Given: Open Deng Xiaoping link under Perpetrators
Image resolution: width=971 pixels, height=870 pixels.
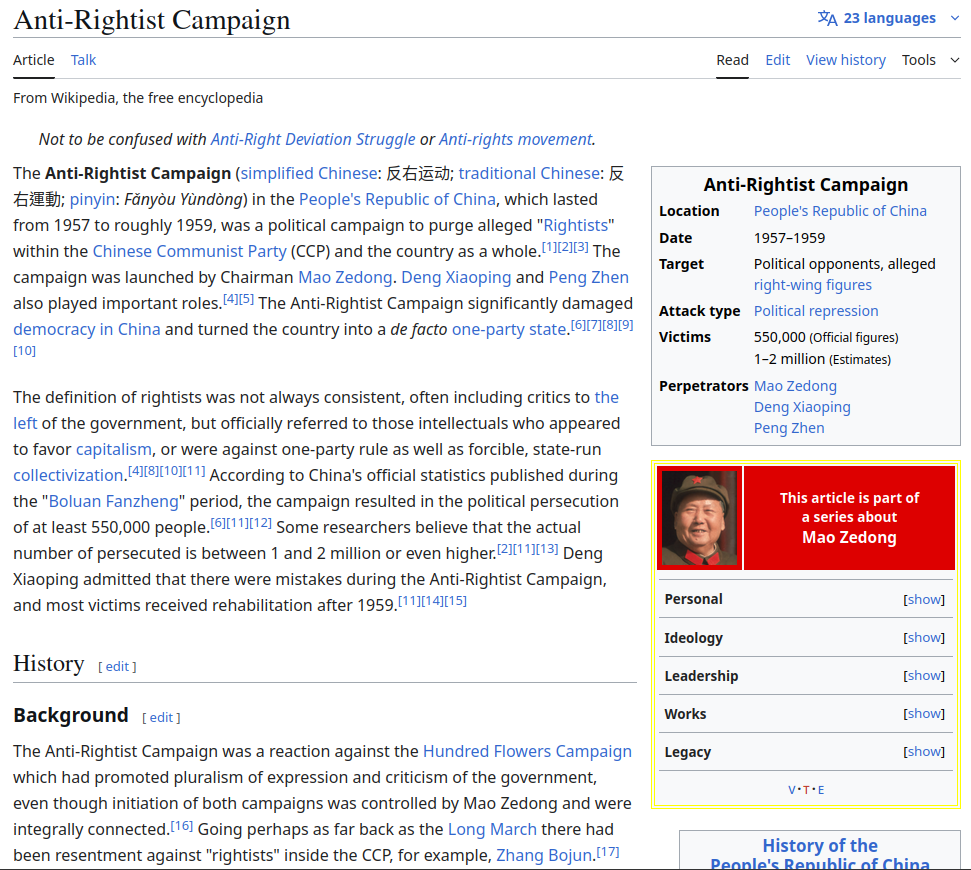Looking at the screenshot, I should (x=802, y=407).
